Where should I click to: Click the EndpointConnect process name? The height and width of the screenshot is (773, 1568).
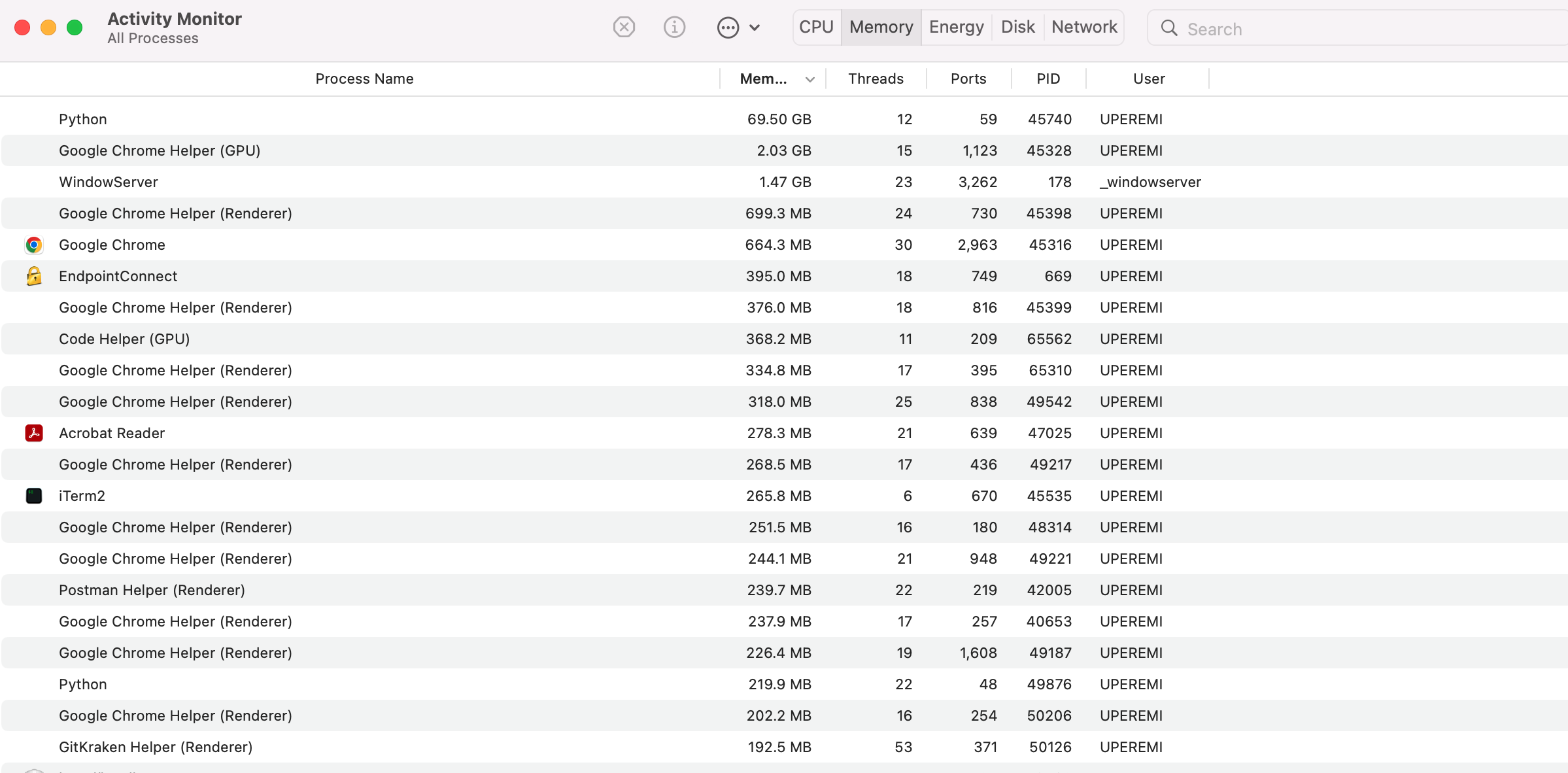[x=118, y=277]
